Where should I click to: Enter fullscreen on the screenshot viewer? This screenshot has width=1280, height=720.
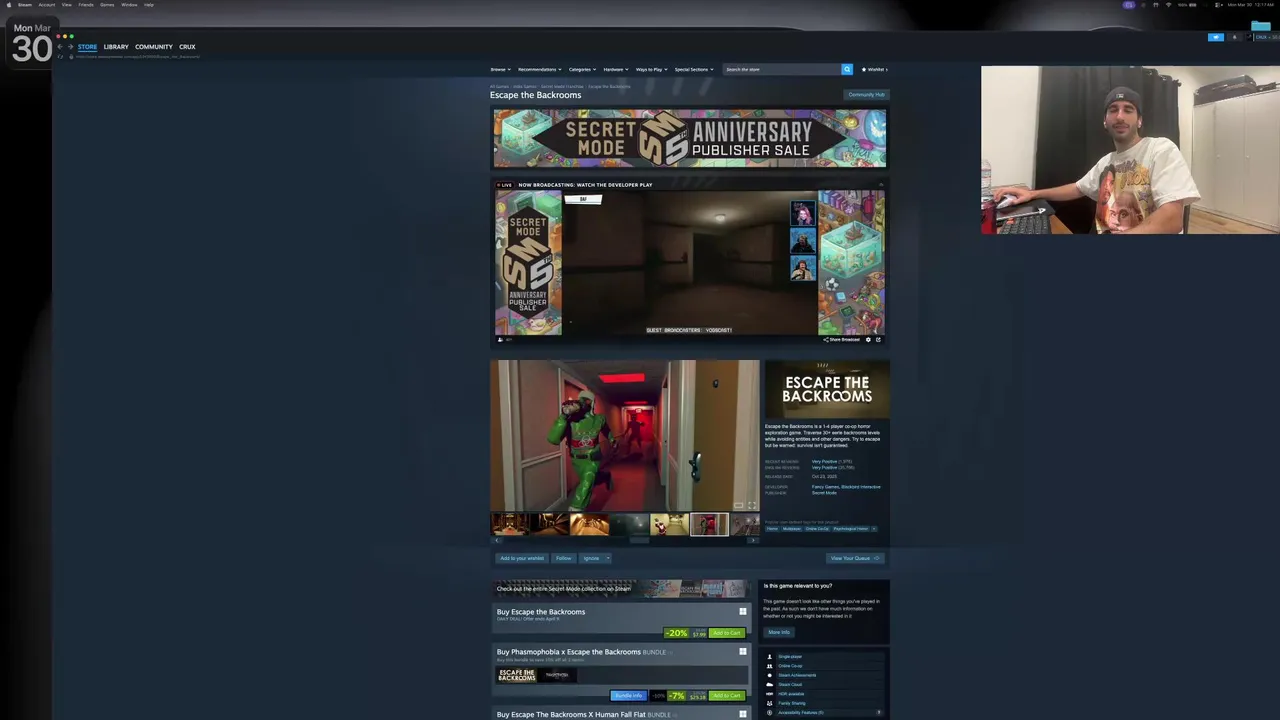pyautogui.click(x=752, y=505)
